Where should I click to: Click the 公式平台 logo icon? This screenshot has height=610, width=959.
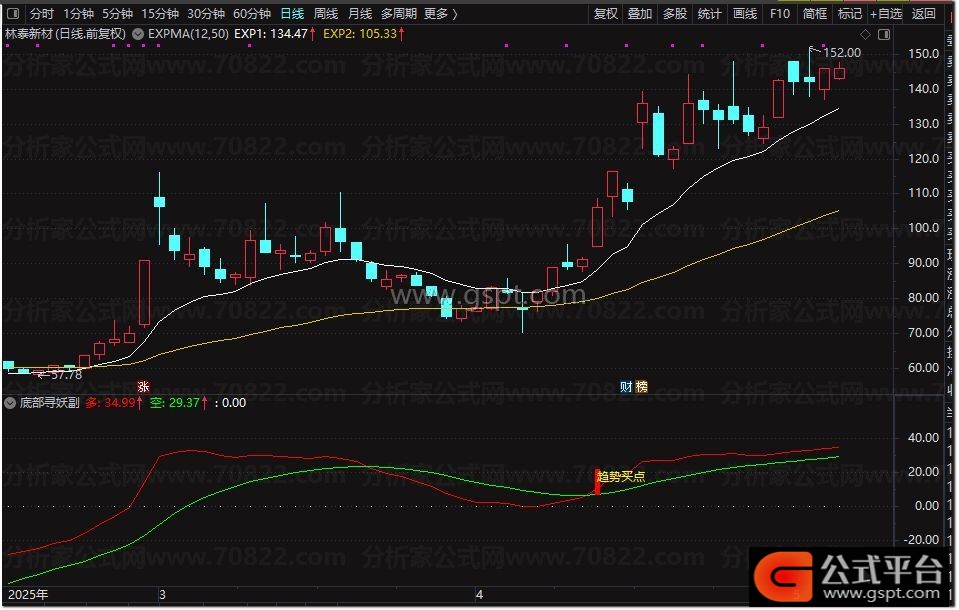(784, 575)
